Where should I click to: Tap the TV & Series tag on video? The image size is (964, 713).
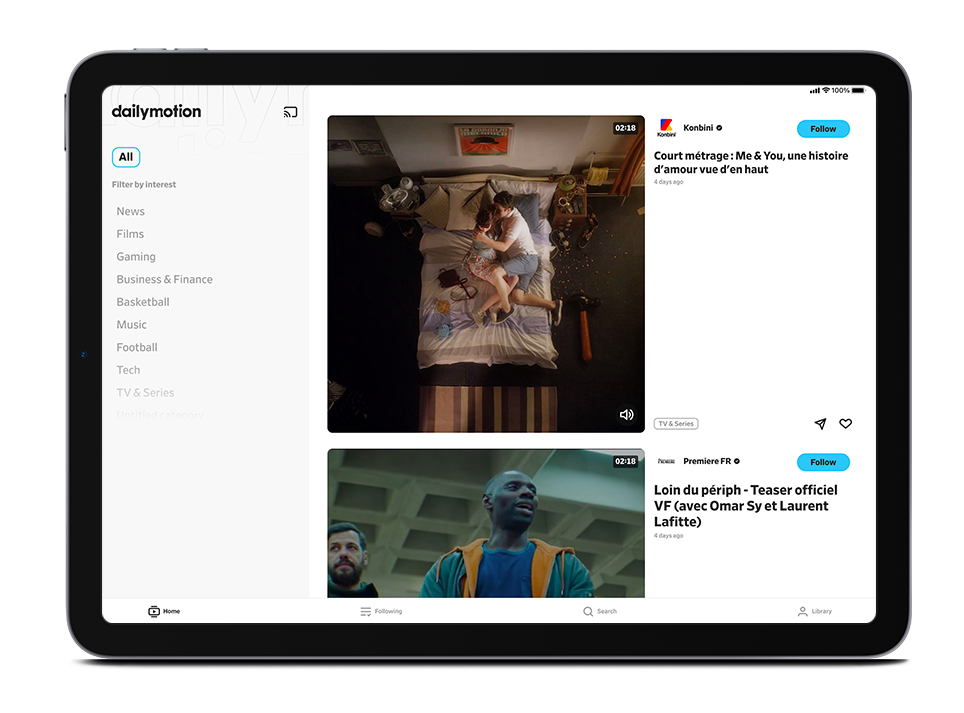click(676, 423)
